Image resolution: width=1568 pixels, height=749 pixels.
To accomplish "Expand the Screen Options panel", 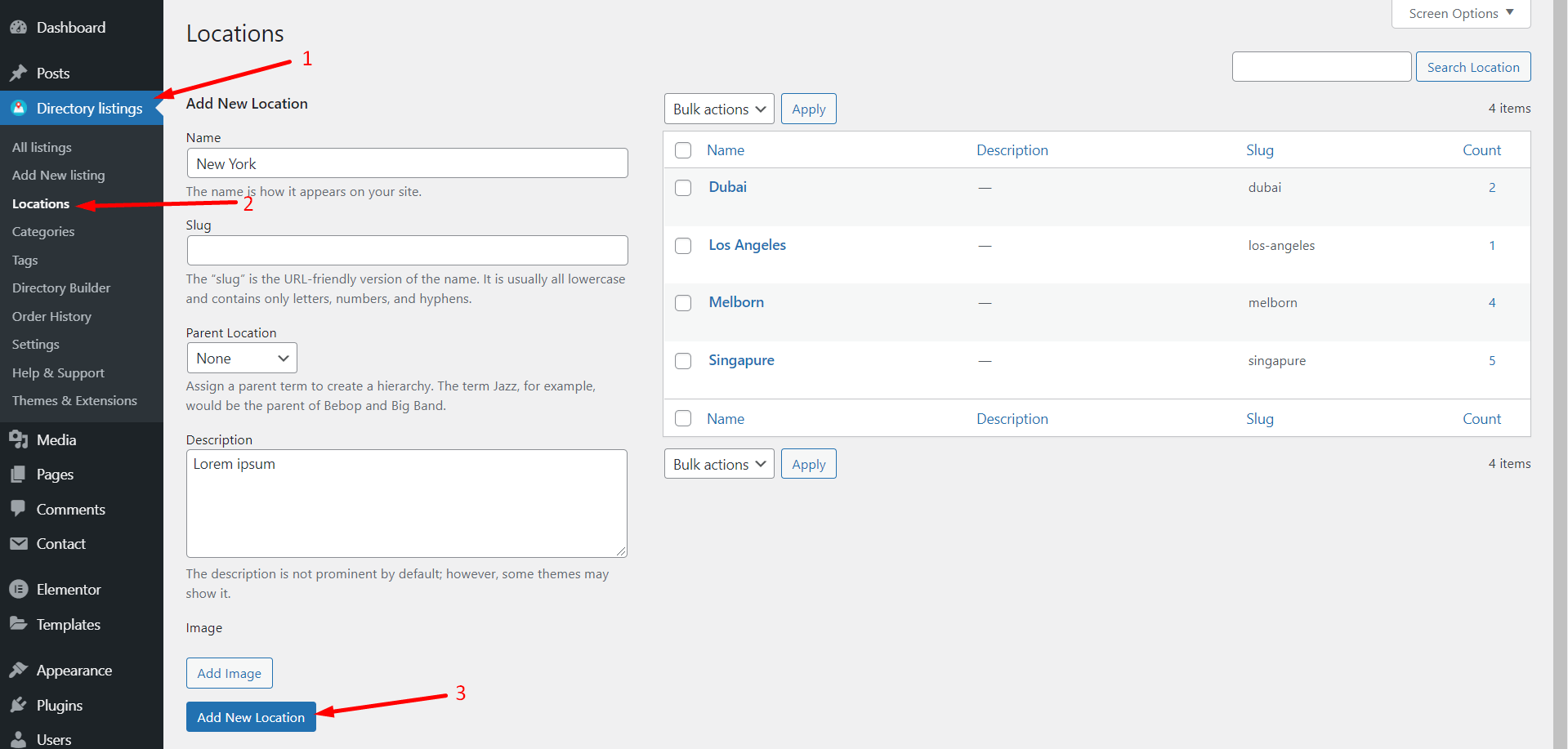I will pos(1459,13).
